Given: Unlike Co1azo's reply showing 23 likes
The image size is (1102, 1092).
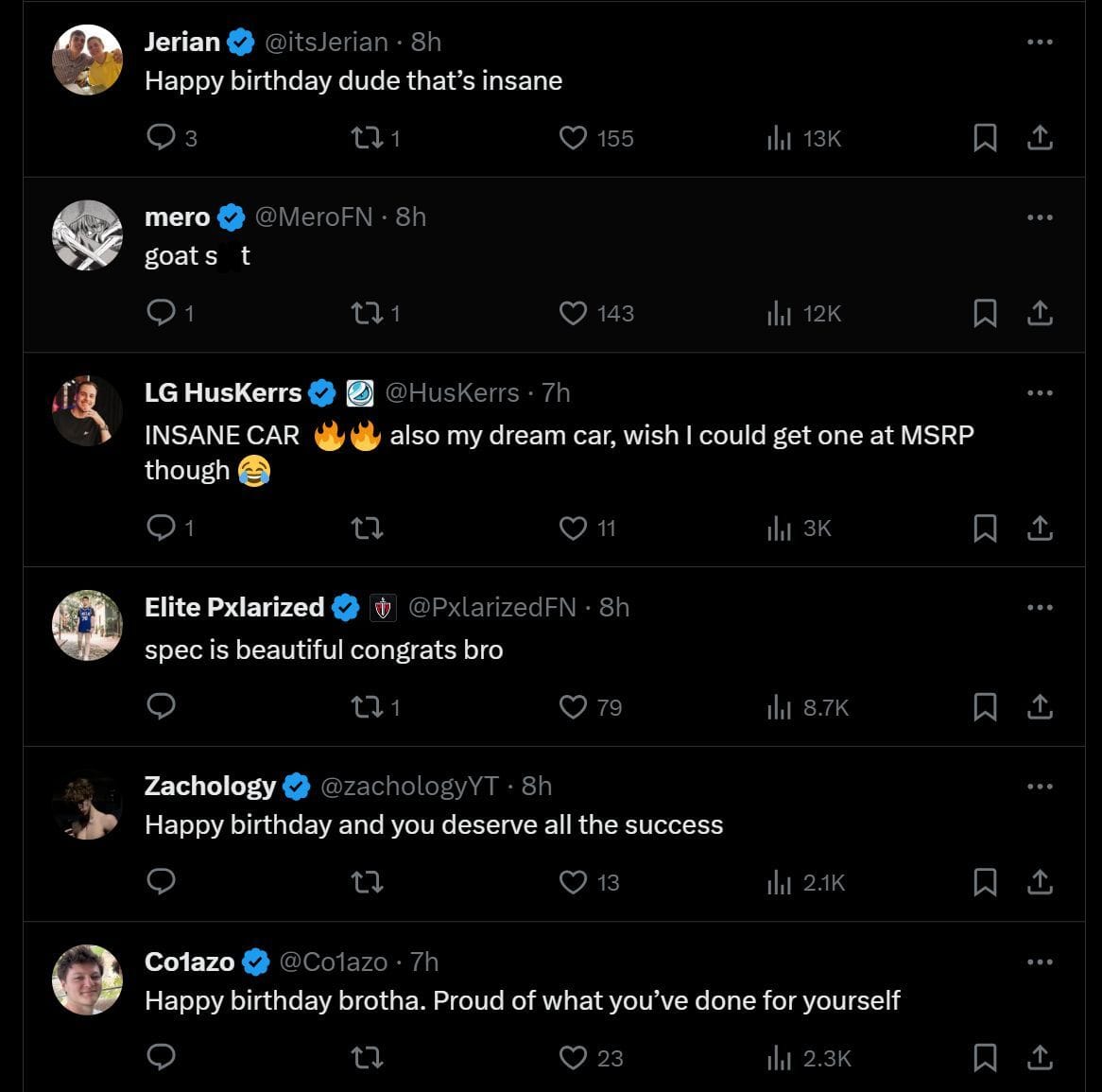Looking at the screenshot, I should point(573,1058).
